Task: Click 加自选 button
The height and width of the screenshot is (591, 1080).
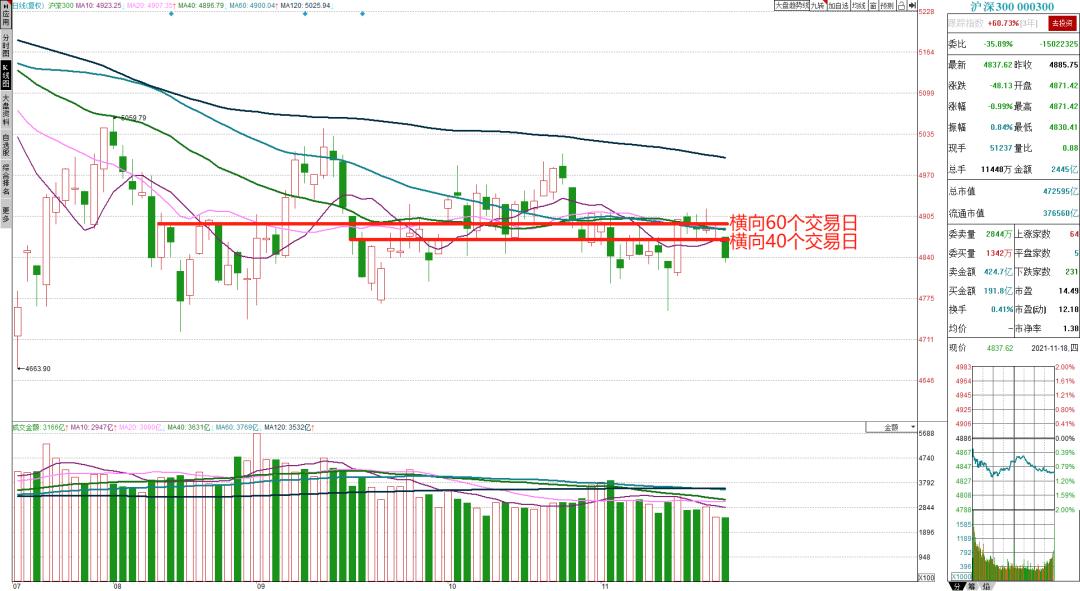Action: [x=838, y=6]
